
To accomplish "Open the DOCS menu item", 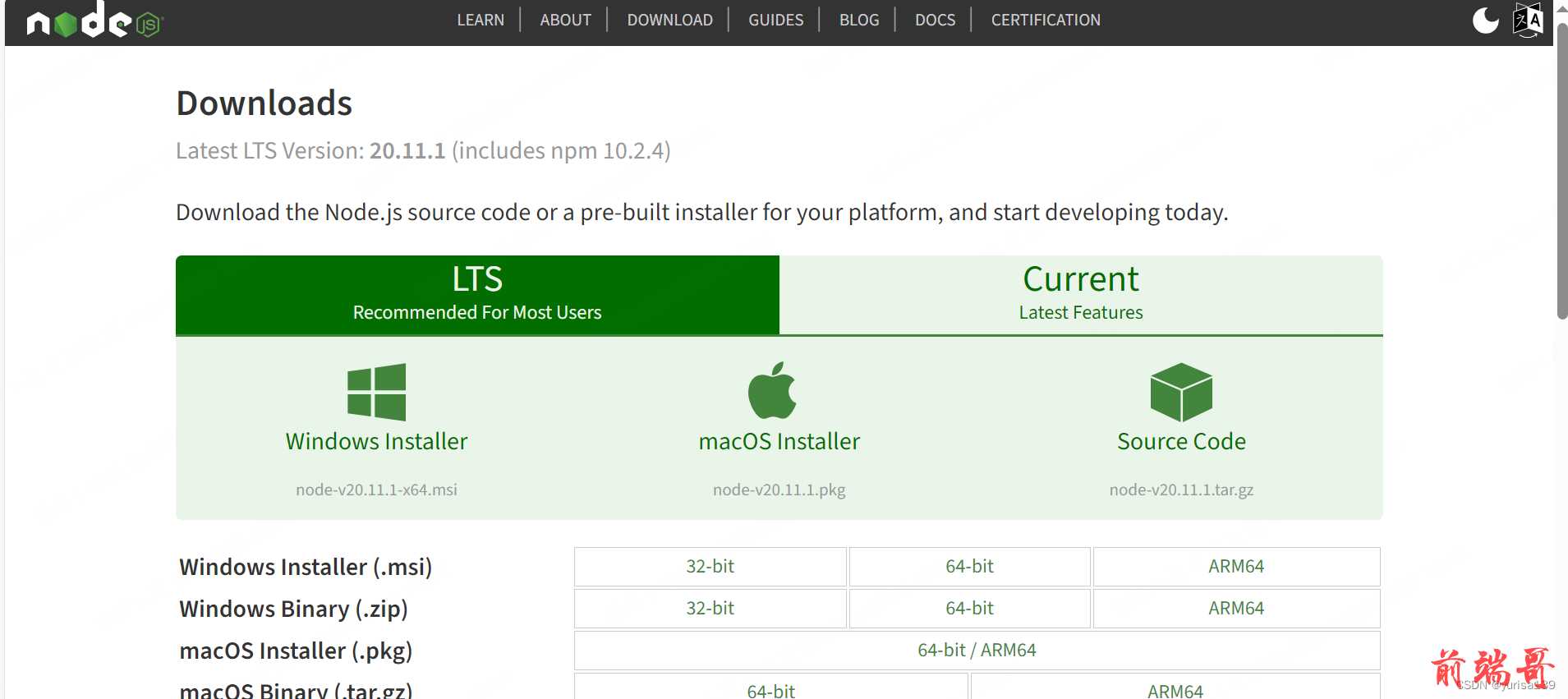I will pos(935,20).
